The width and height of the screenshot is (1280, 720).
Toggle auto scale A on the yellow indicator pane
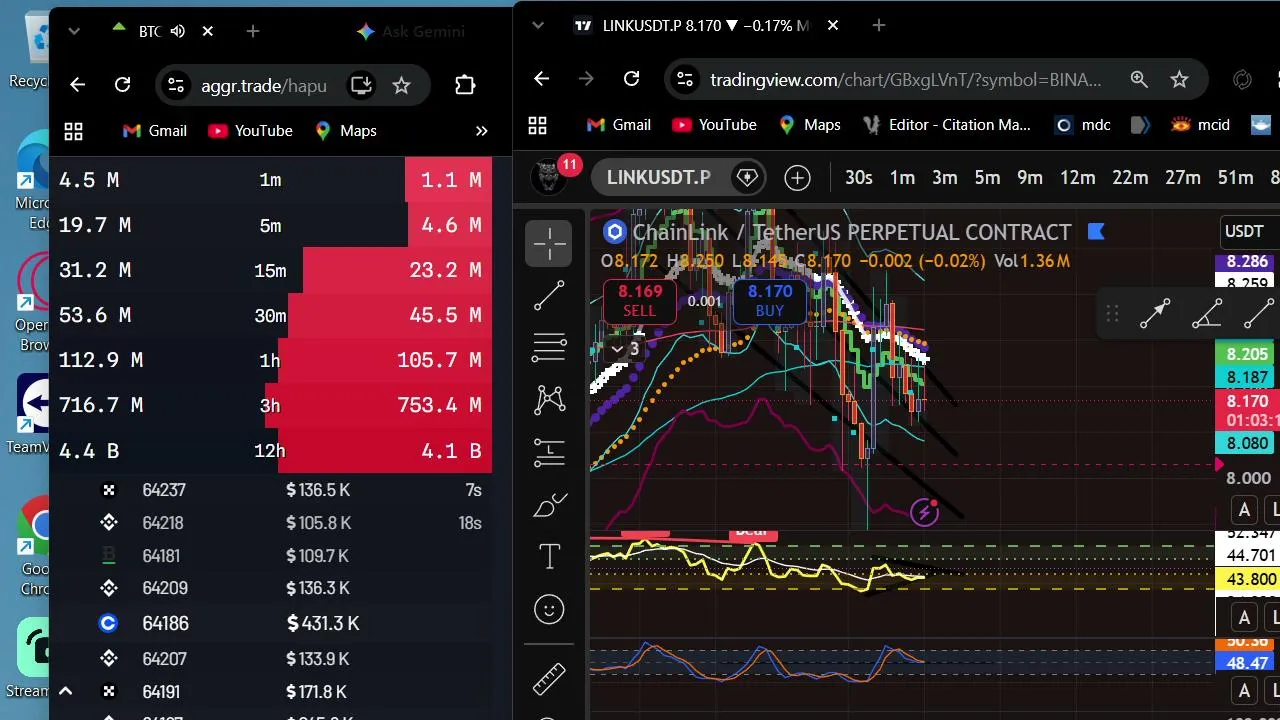[1244, 616]
